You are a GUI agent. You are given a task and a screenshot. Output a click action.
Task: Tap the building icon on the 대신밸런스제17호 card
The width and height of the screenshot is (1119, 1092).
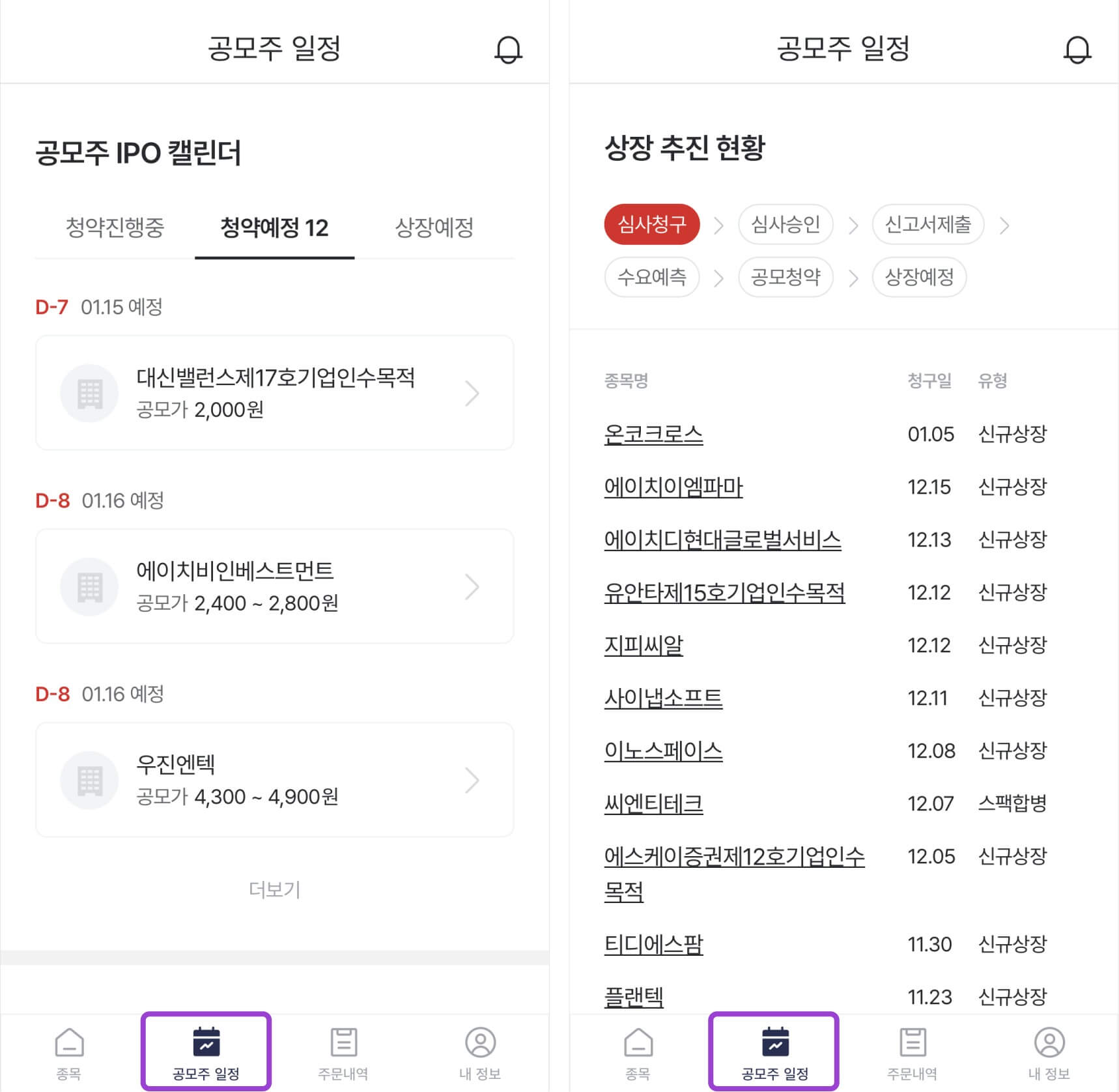coord(89,392)
